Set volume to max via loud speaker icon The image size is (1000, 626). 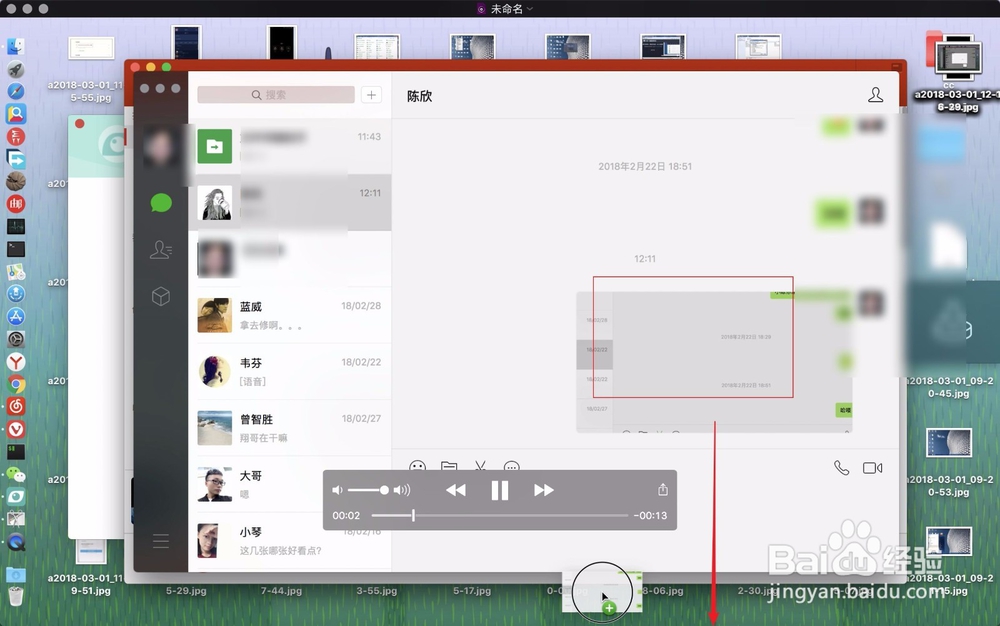click(x=402, y=490)
